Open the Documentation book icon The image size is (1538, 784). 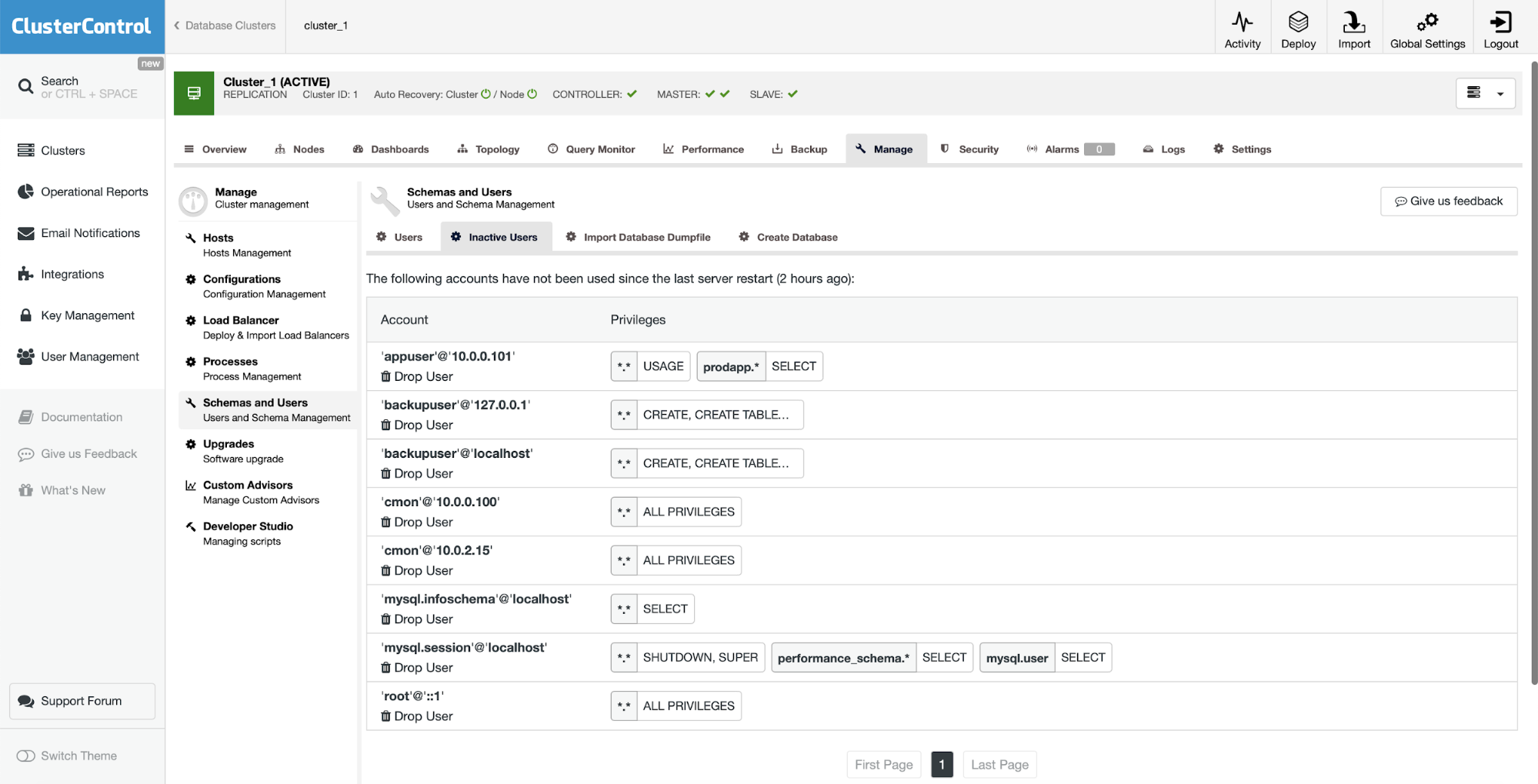[25, 417]
